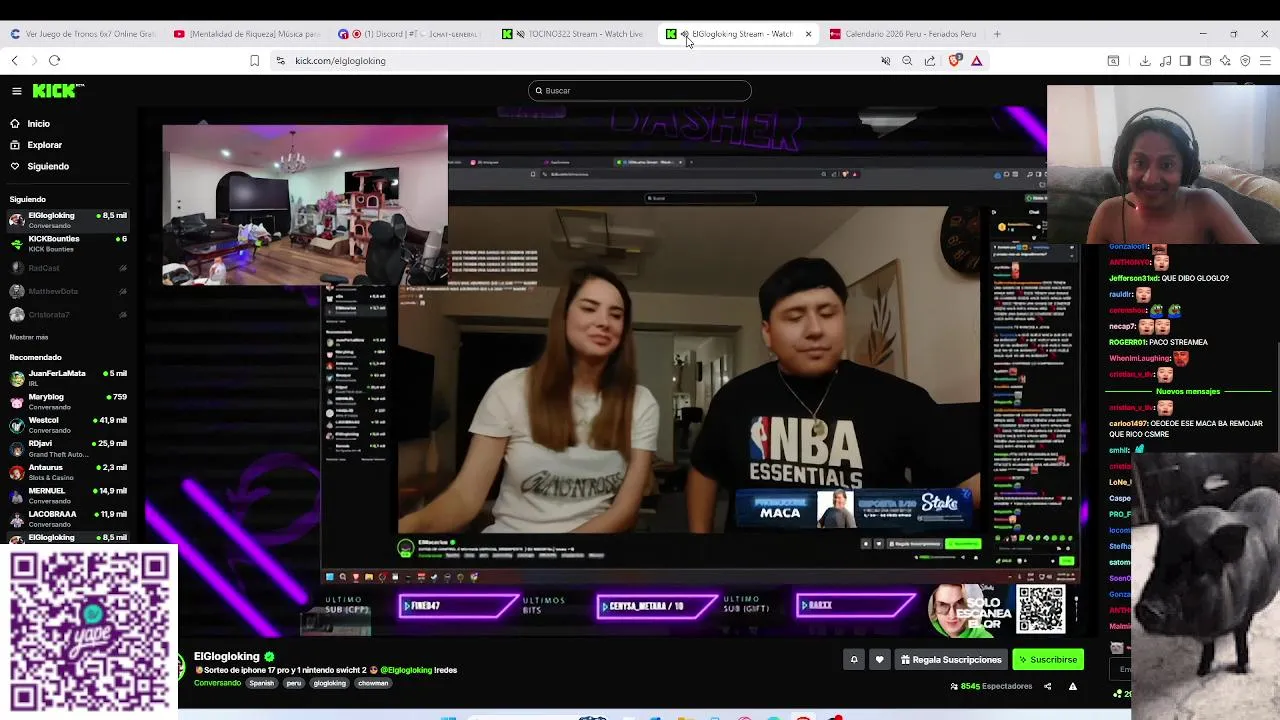Screen dimensions: 1280x720
Task: Click Regala Suscripciones button
Action: (x=951, y=660)
